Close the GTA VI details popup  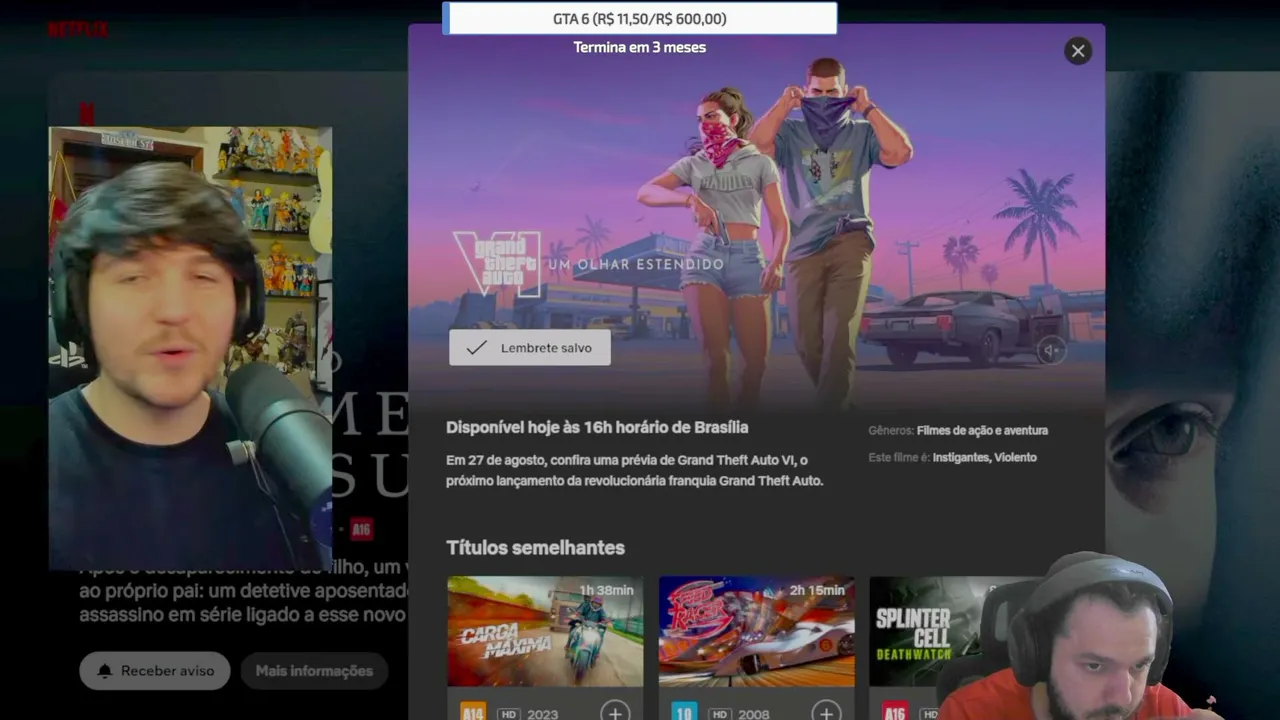1078,51
